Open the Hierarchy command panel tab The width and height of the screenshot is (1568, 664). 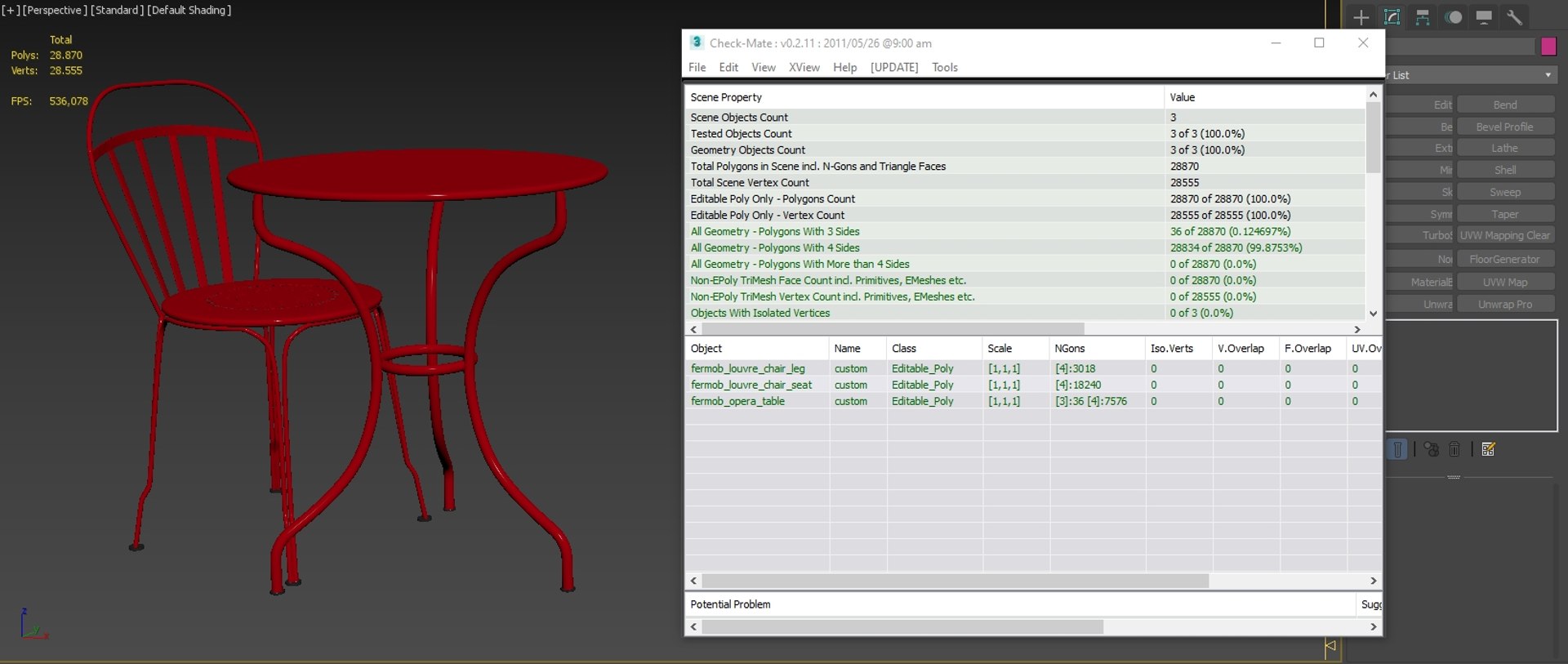tap(1423, 17)
